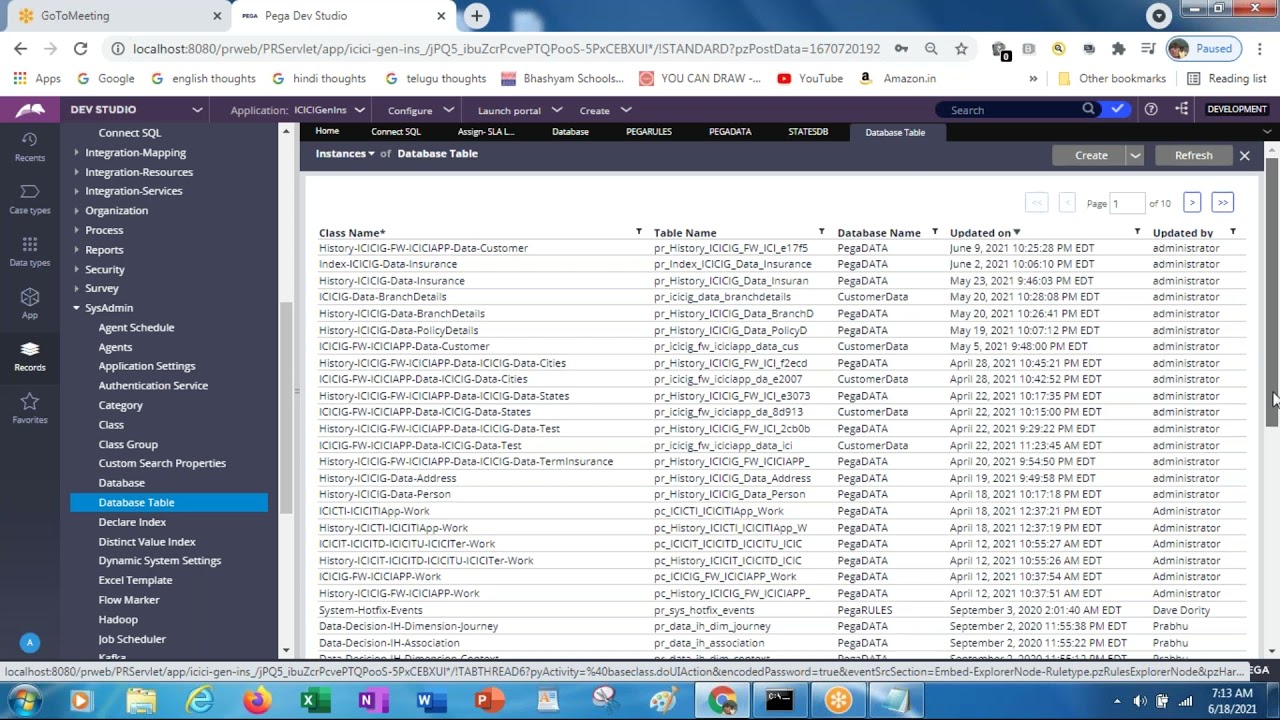Viewport: 1280px width, 720px height.
Task: Click the Pega logo icon
Action: 30,110
